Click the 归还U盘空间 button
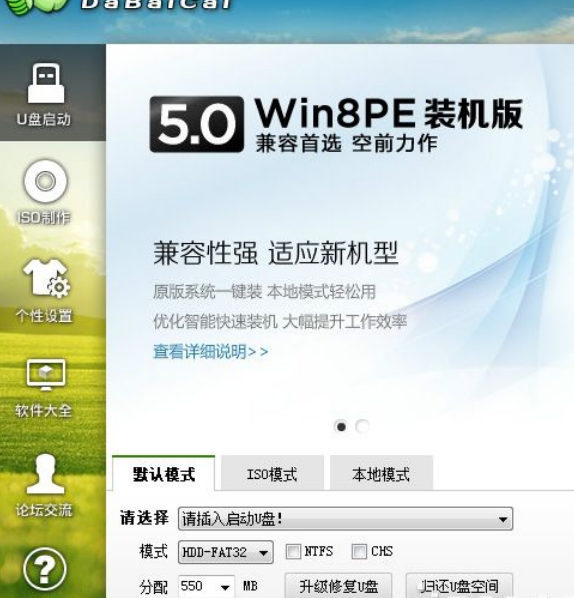 [459, 586]
